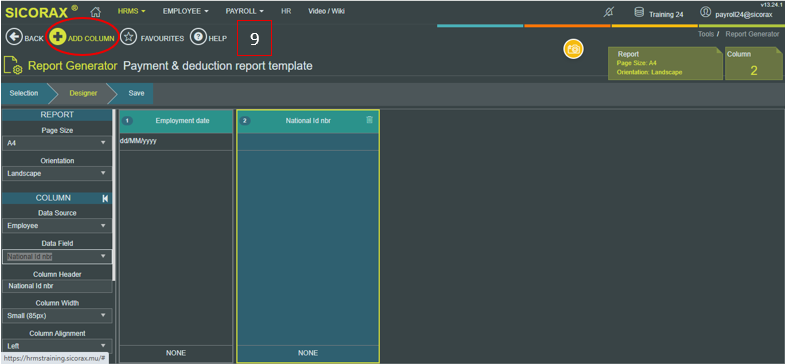Open the Data Source dropdown

pos(57,226)
